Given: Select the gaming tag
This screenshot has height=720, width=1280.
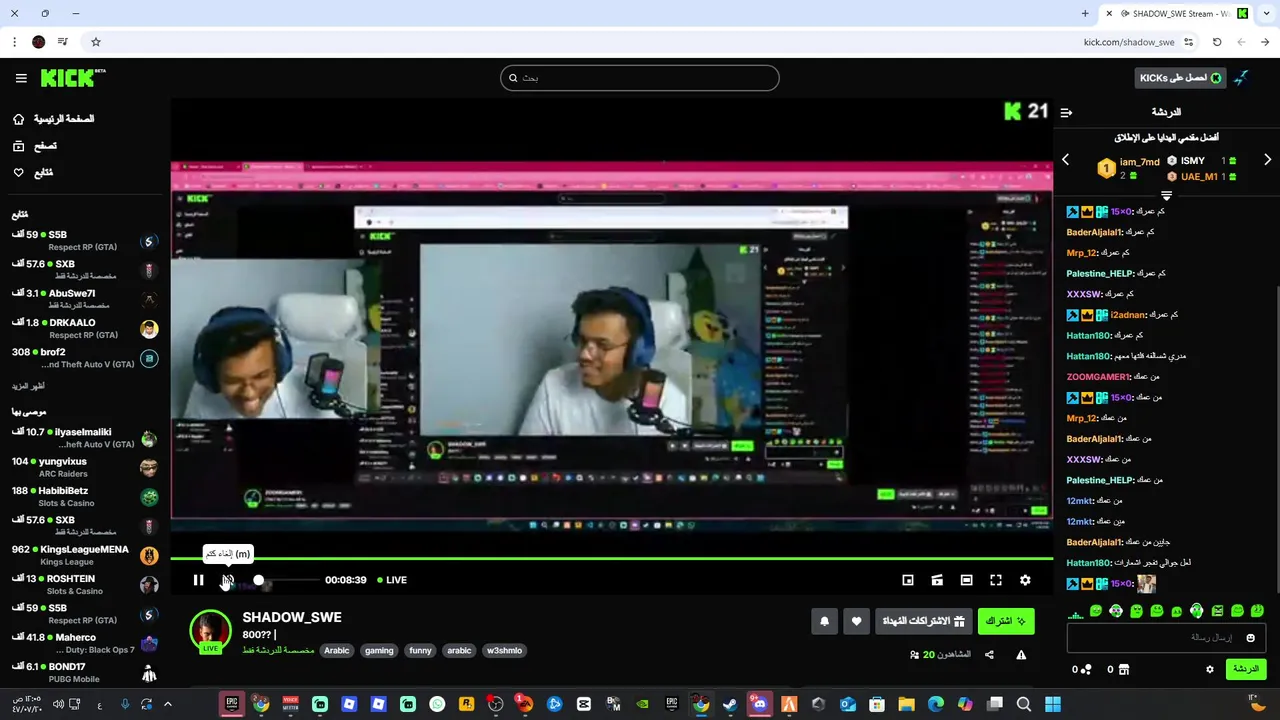Looking at the screenshot, I should click(x=379, y=650).
